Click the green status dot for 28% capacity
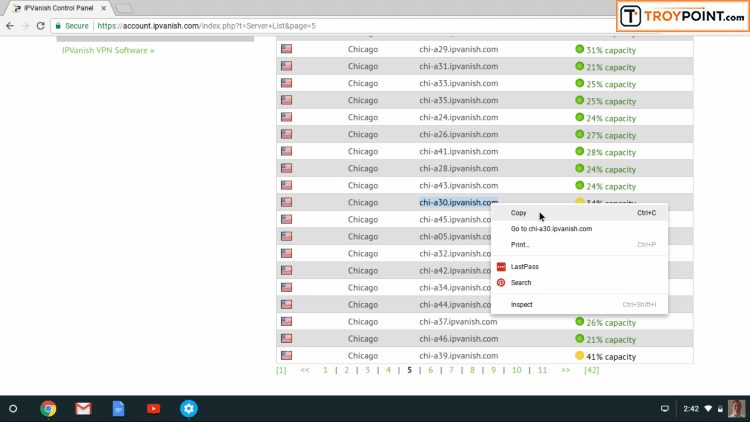Image resolution: width=750 pixels, height=422 pixels. (579, 151)
